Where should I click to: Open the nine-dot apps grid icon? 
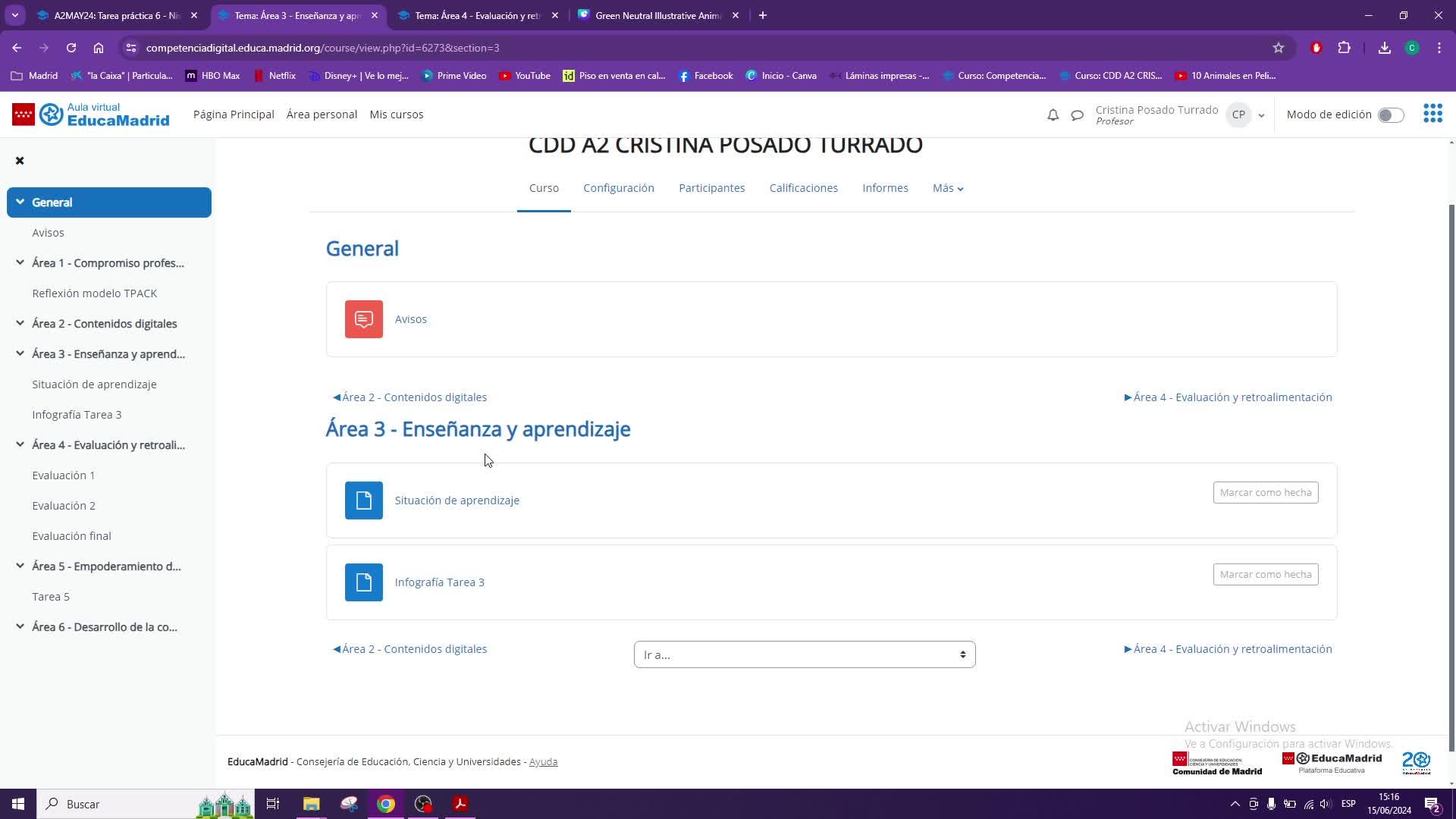(1432, 114)
